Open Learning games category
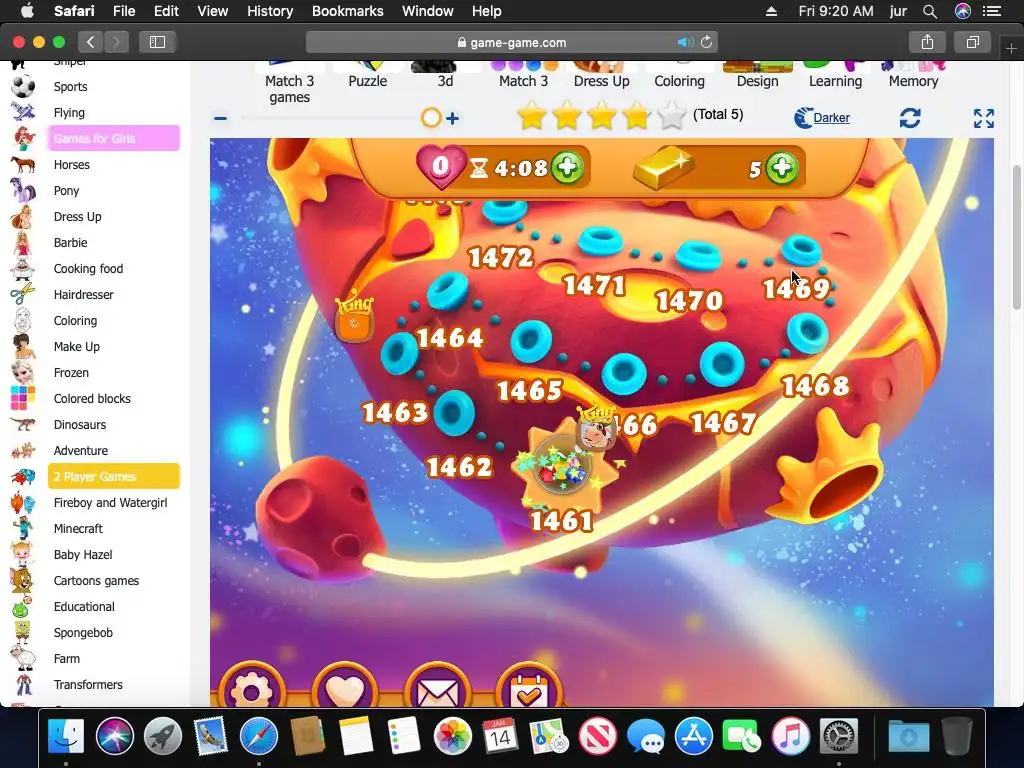Image resolution: width=1024 pixels, height=768 pixels. (x=835, y=81)
